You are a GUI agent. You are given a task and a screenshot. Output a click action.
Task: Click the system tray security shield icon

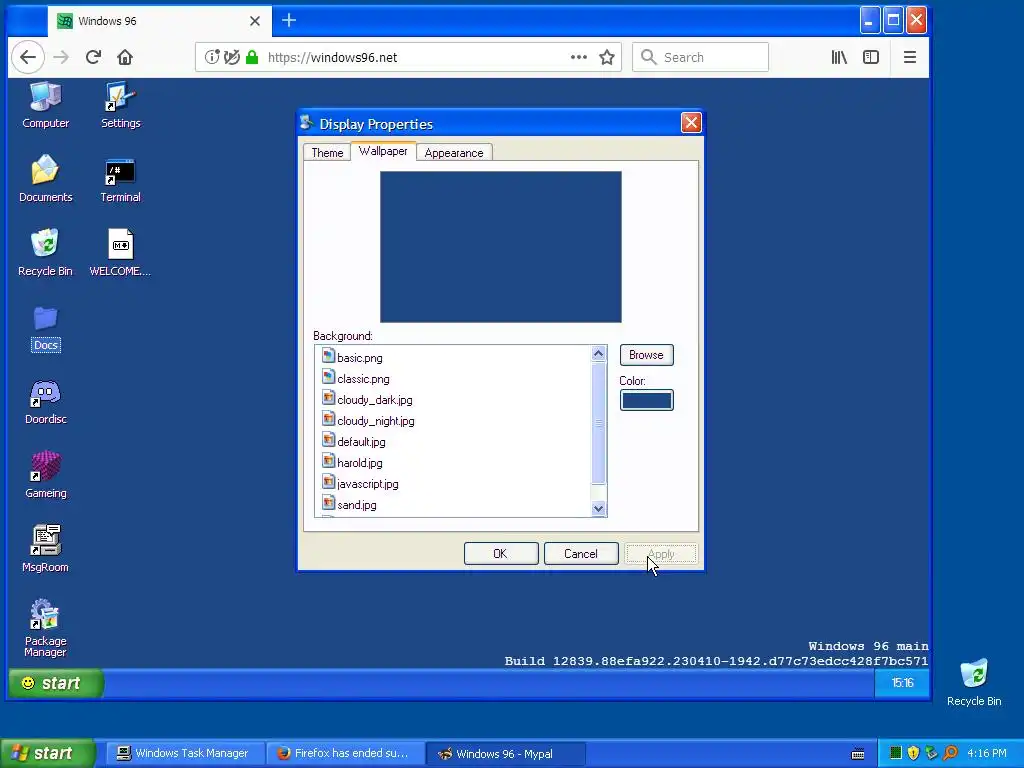tap(913, 754)
